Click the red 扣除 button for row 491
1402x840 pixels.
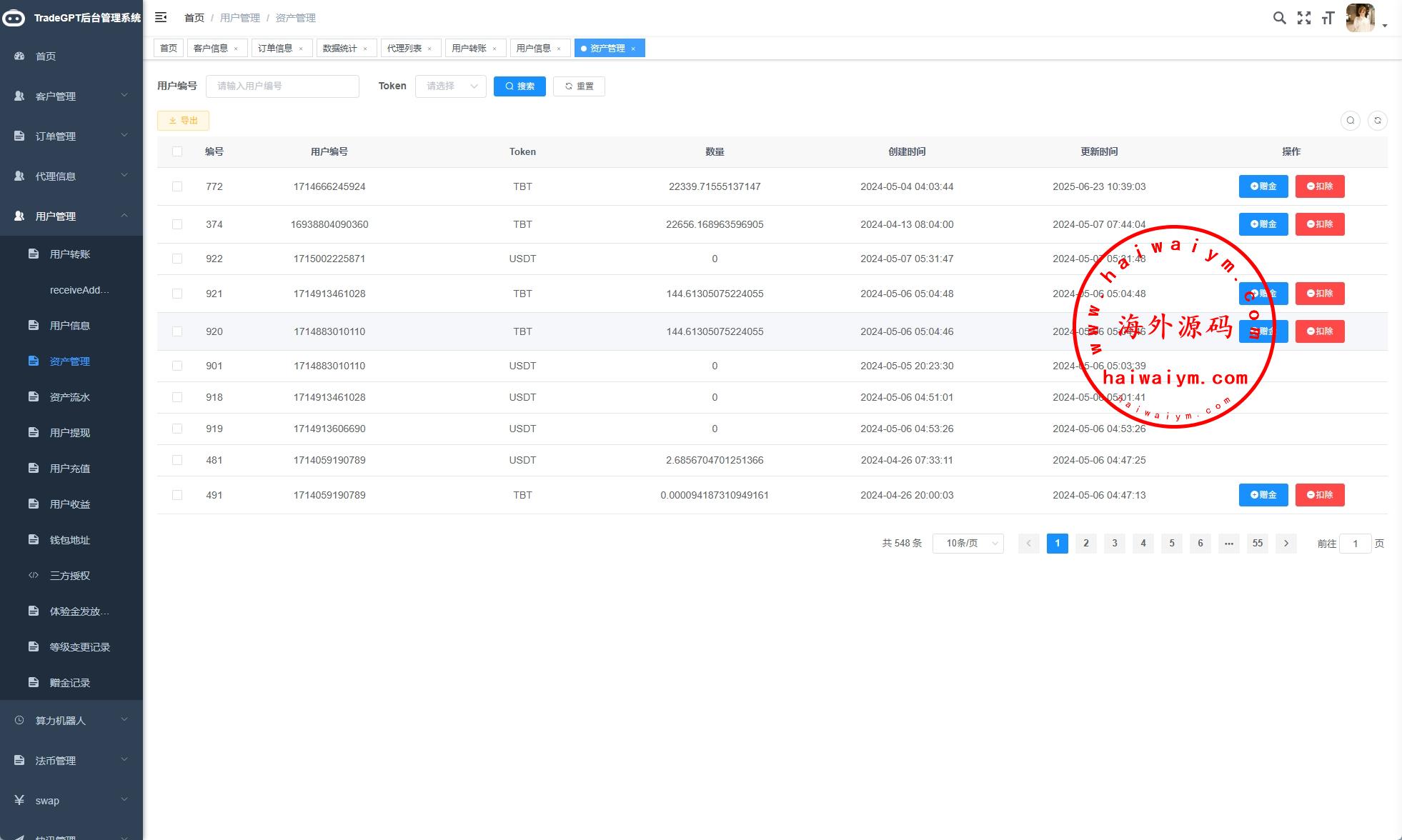point(1319,495)
